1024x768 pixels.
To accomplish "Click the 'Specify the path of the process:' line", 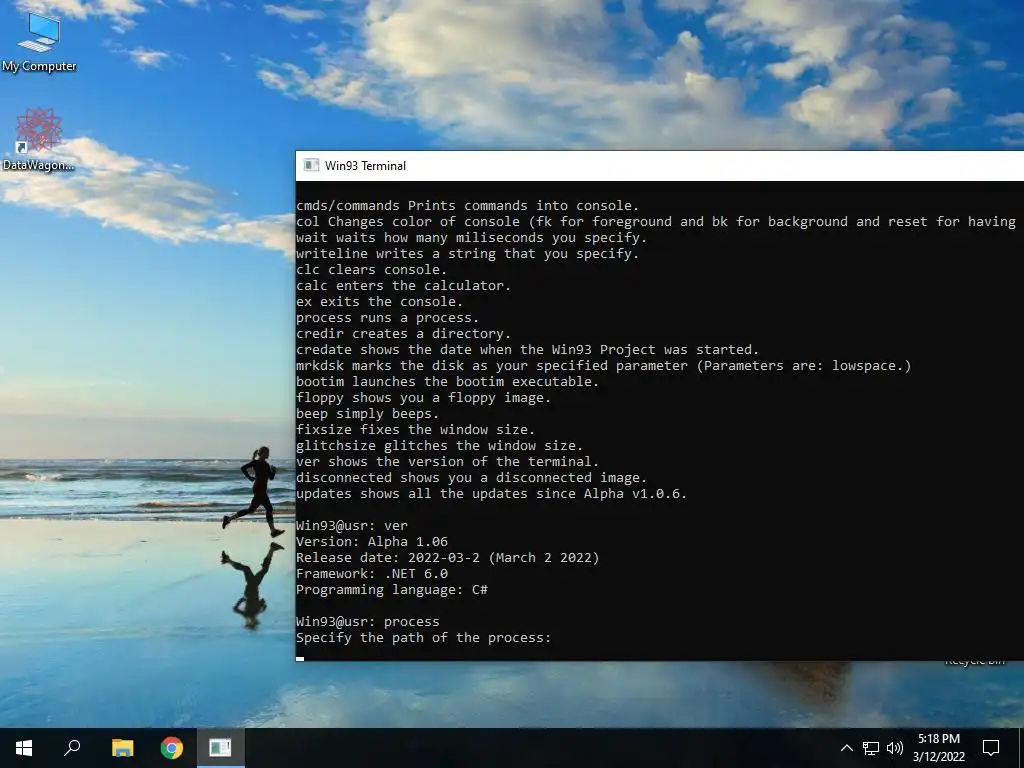I will coord(424,637).
